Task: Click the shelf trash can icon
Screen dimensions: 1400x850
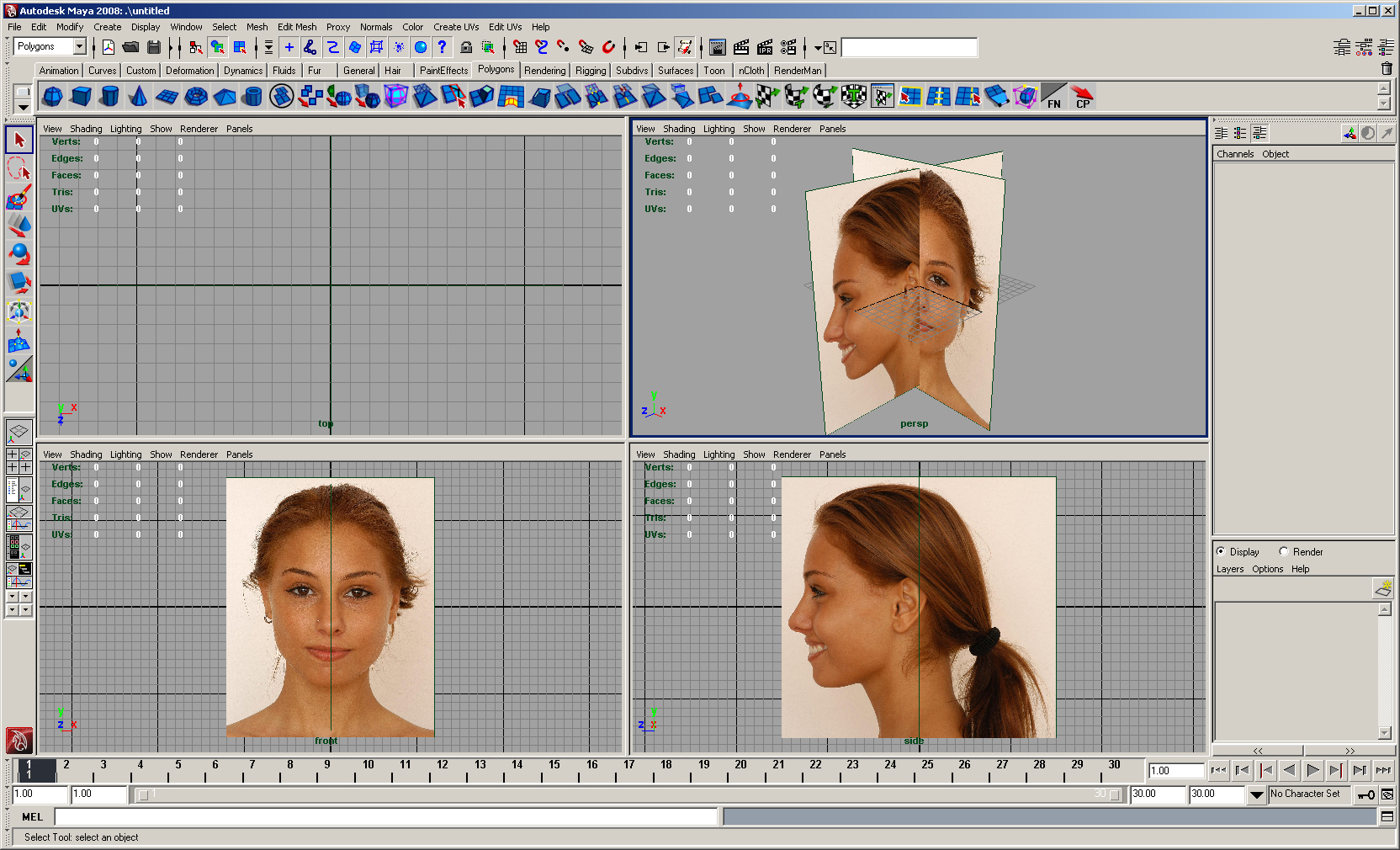Action: [1387, 69]
